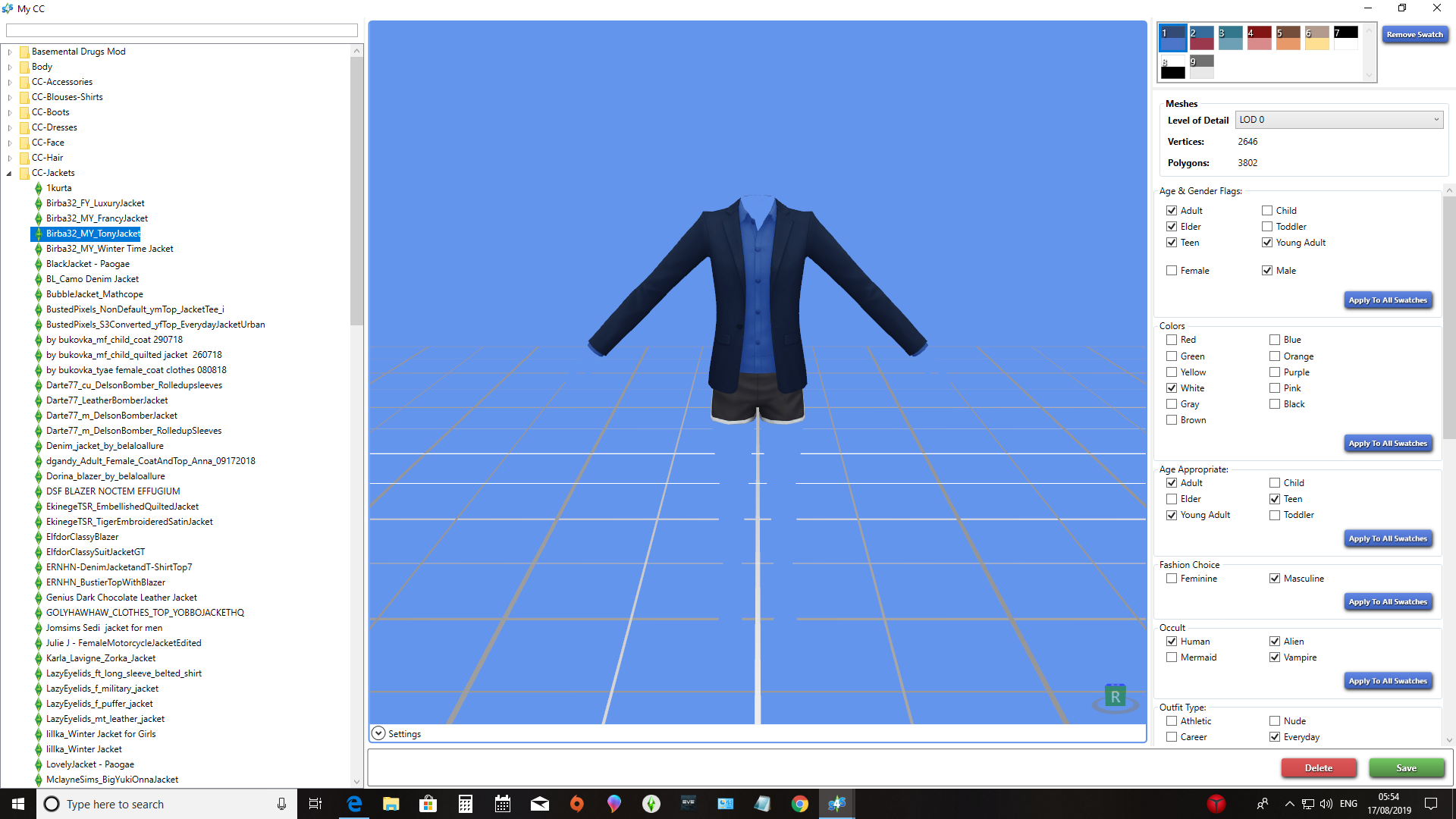Open Task View from the taskbar
The width and height of the screenshot is (1456, 819).
[x=315, y=804]
